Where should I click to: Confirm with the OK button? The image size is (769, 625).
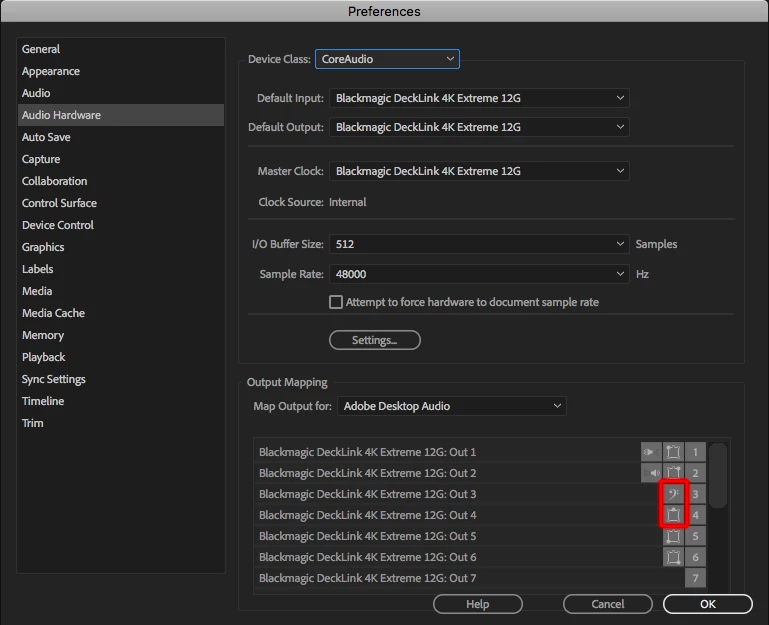(708, 604)
